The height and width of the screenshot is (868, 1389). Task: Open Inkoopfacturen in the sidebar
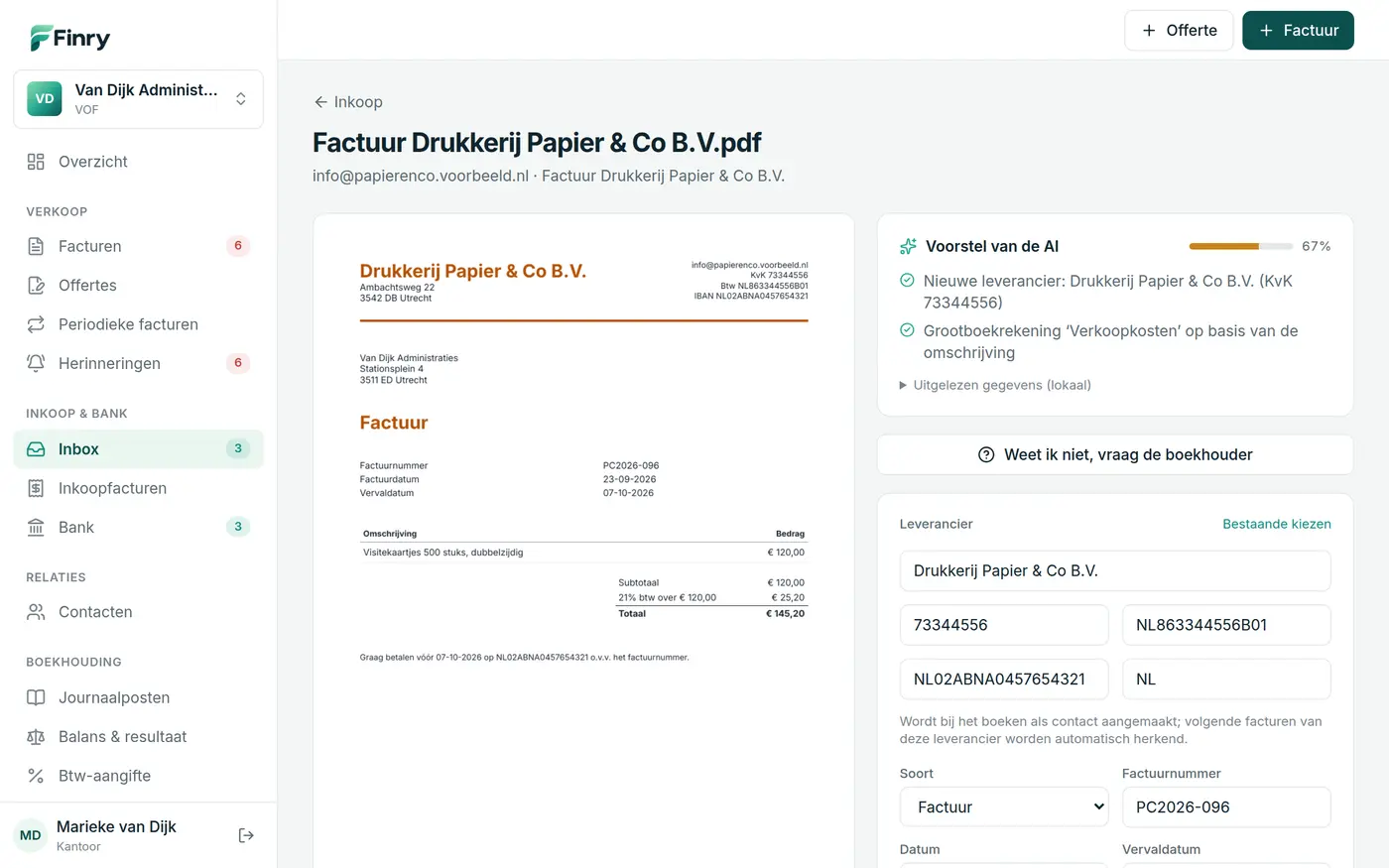138,488
